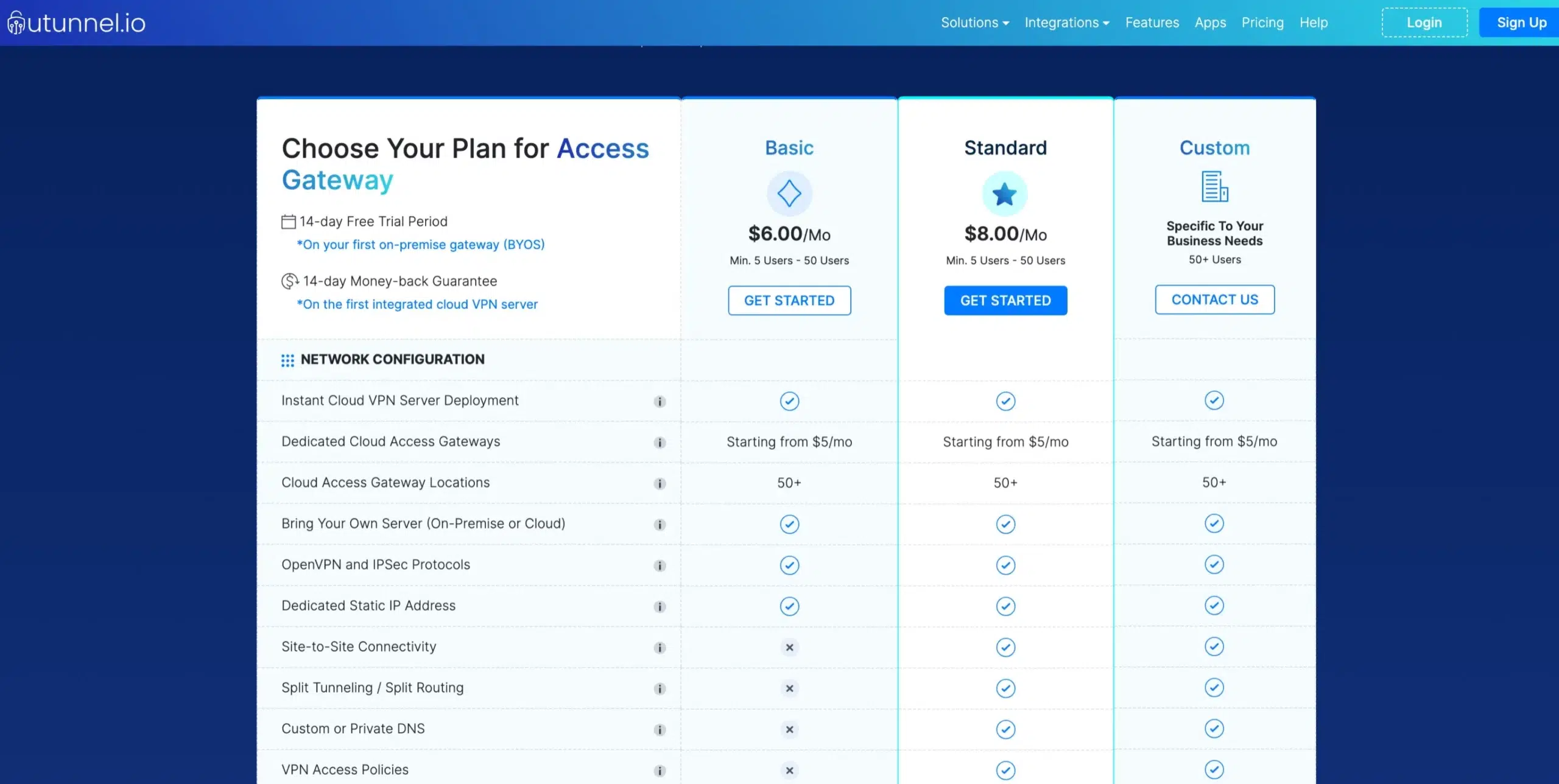Click GET STARTED under Basic plan

789,300
